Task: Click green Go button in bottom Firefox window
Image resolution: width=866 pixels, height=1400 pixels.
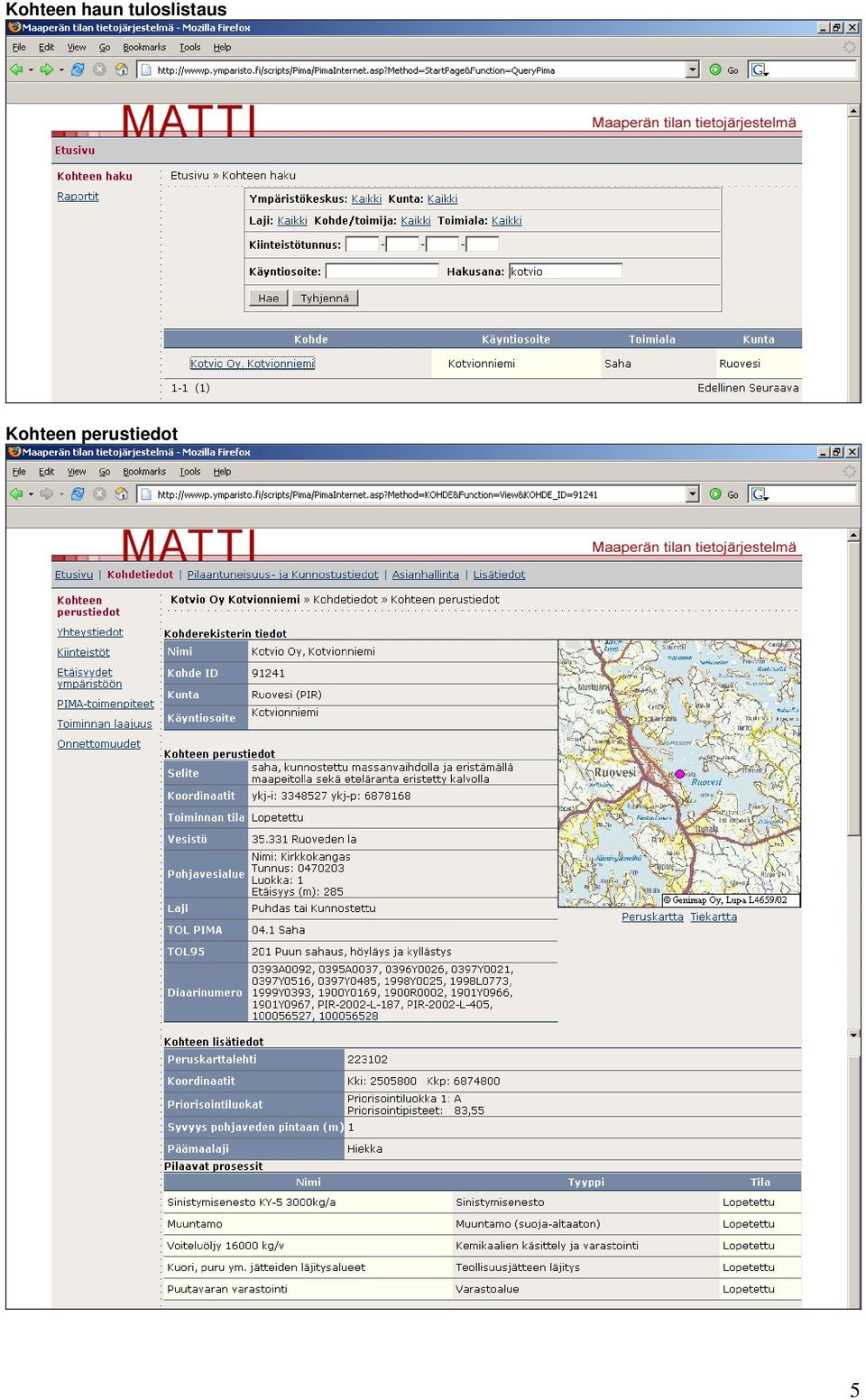Action: click(x=723, y=493)
